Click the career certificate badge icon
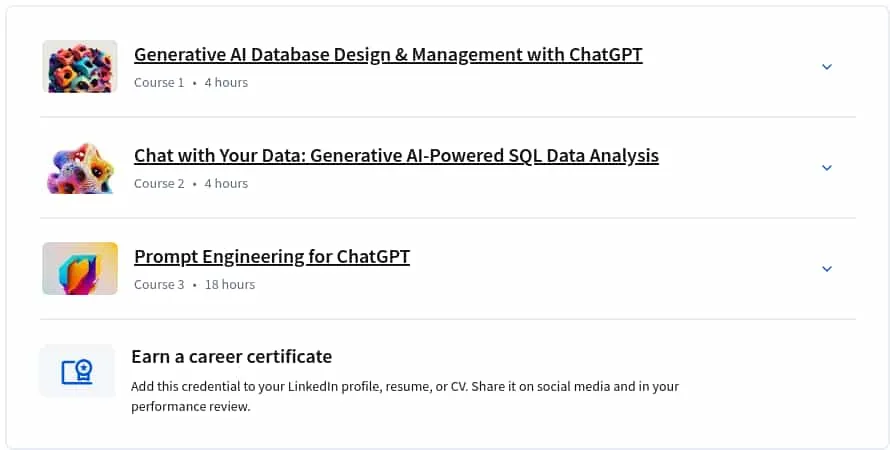890x450 pixels. point(77,371)
